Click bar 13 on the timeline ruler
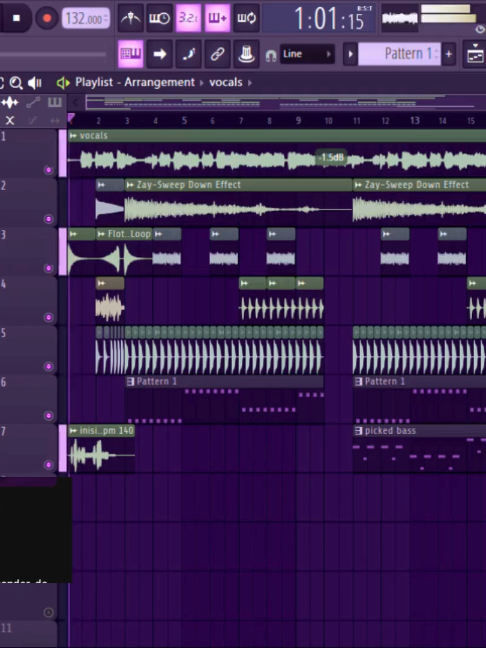Viewport: 486px width, 648px height. [415, 120]
